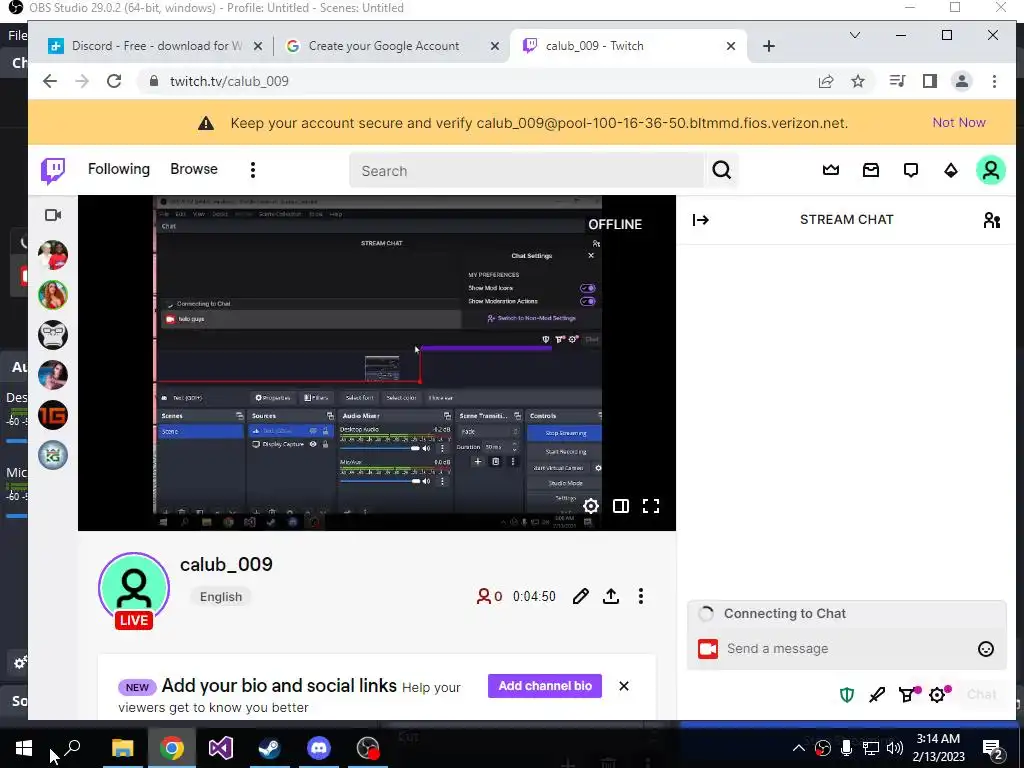Viewport: 1024px width, 768px height.
Task: Open the OBS Studio taskbar icon
Action: (368, 748)
